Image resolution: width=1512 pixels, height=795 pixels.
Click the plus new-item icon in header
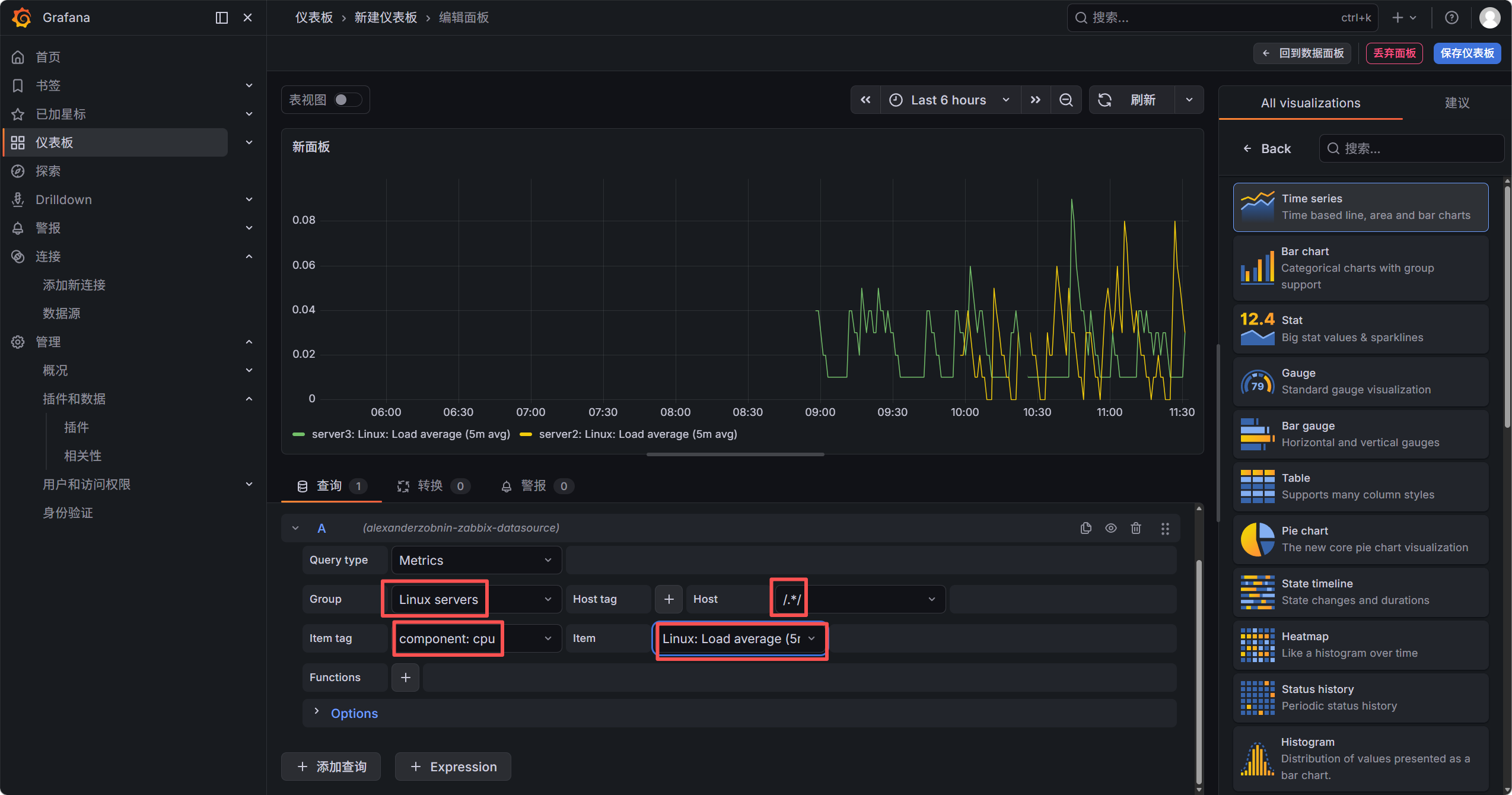1404,18
